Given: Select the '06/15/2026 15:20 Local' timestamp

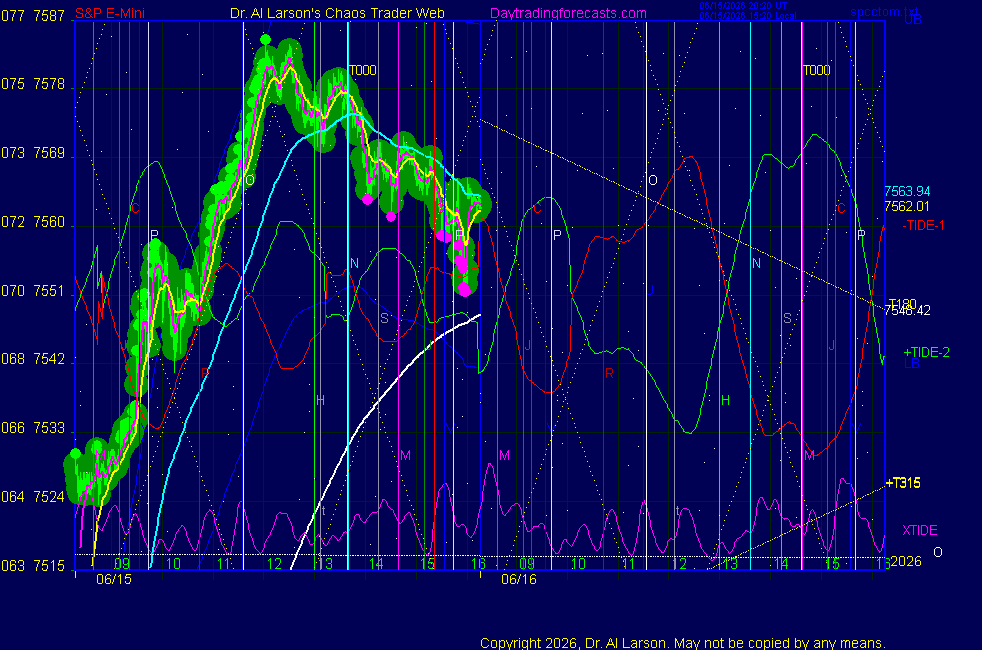Looking at the screenshot, I should (x=748, y=16).
